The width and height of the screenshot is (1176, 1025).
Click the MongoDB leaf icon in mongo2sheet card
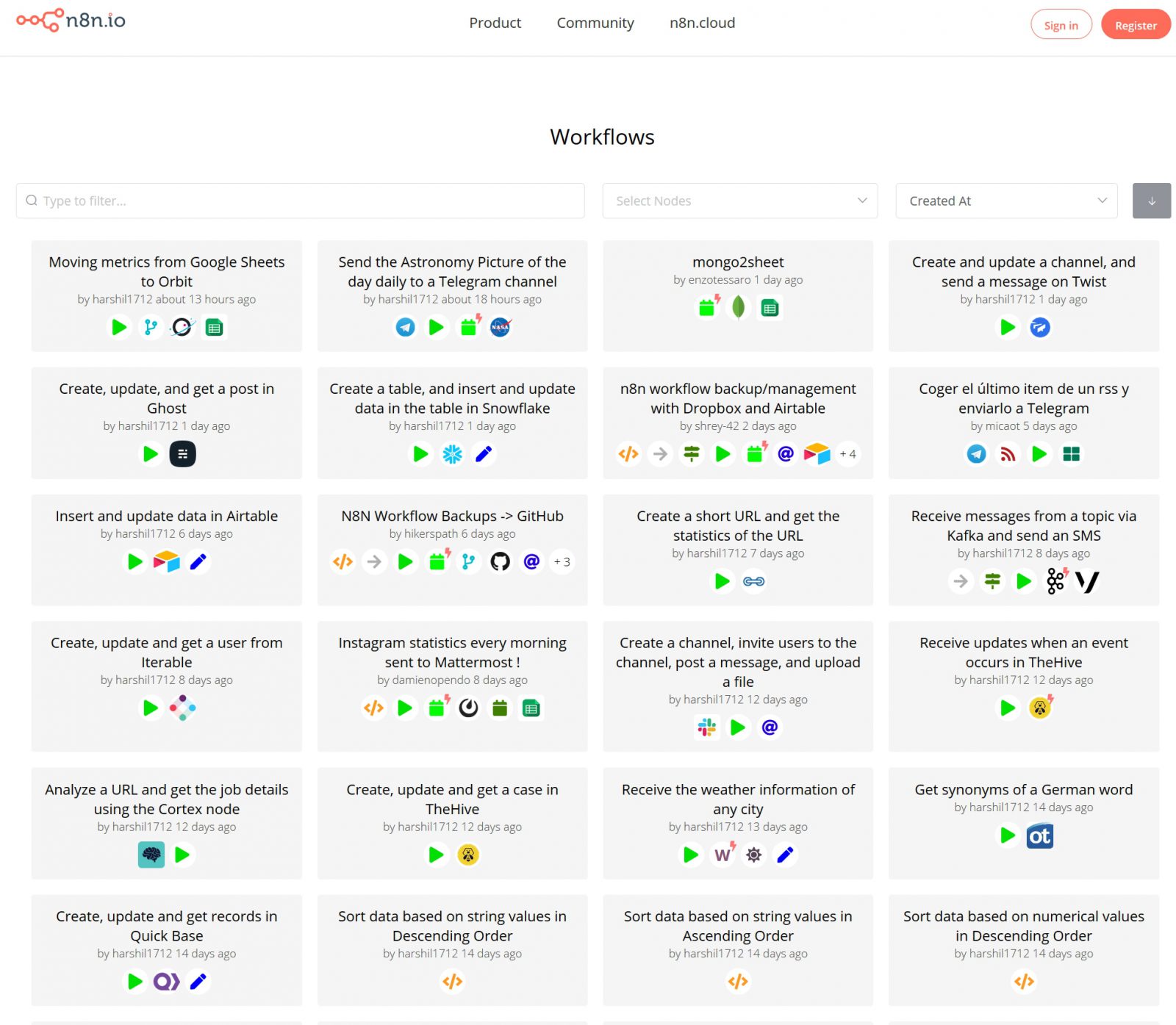(738, 308)
